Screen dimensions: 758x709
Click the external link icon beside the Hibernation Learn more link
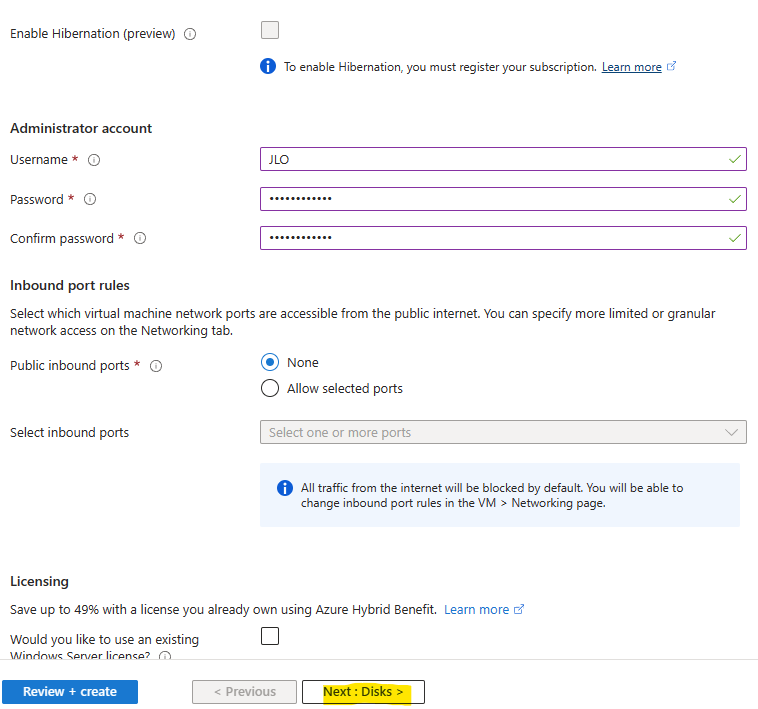(671, 66)
